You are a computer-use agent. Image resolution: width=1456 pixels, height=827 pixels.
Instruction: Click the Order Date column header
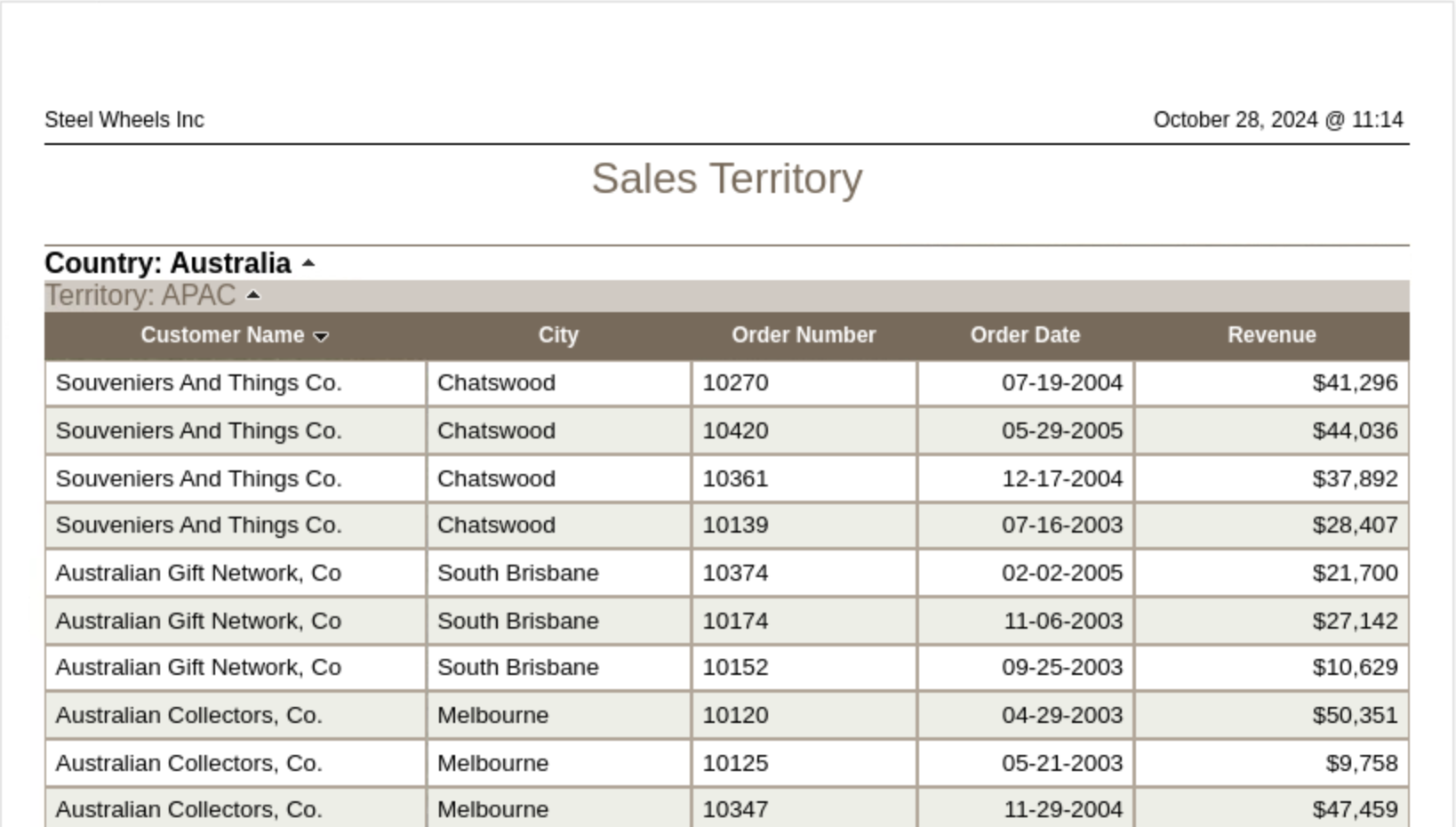pyautogui.click(x=1025, y=335)
